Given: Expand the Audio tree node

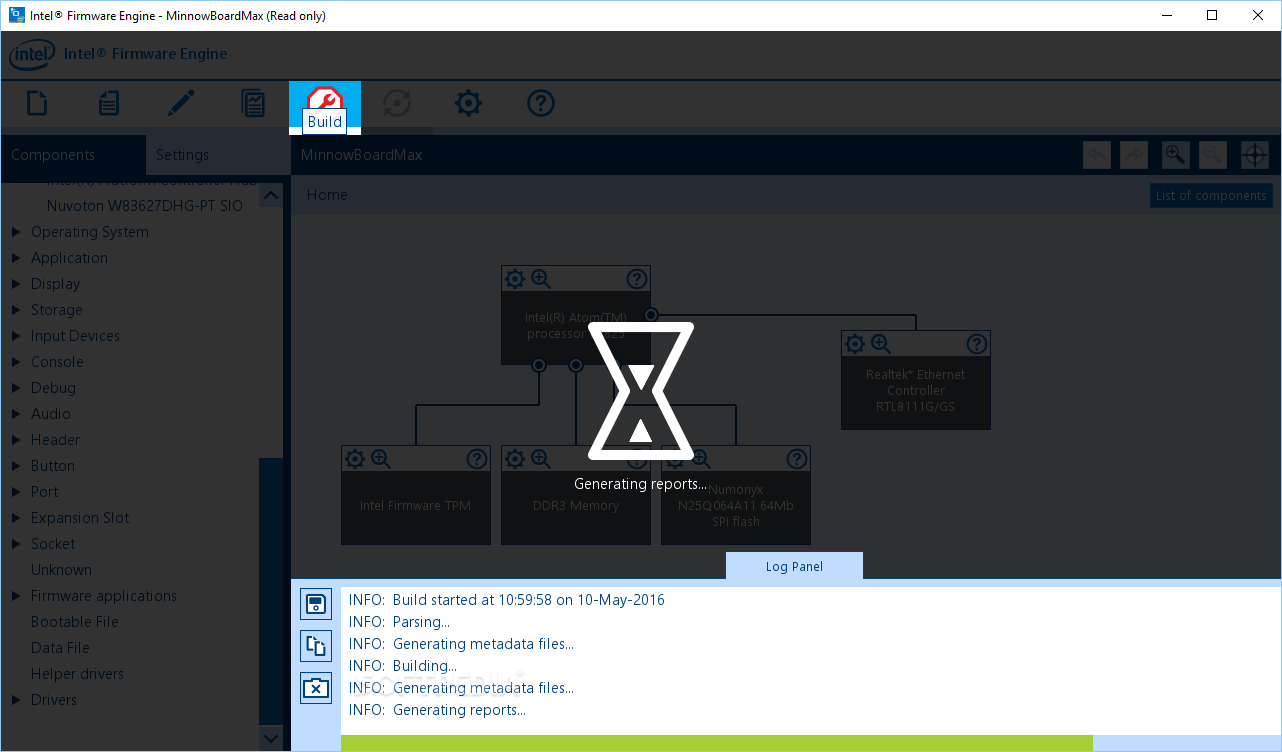Looking at the screenshot, I should [x=16, y=414].
